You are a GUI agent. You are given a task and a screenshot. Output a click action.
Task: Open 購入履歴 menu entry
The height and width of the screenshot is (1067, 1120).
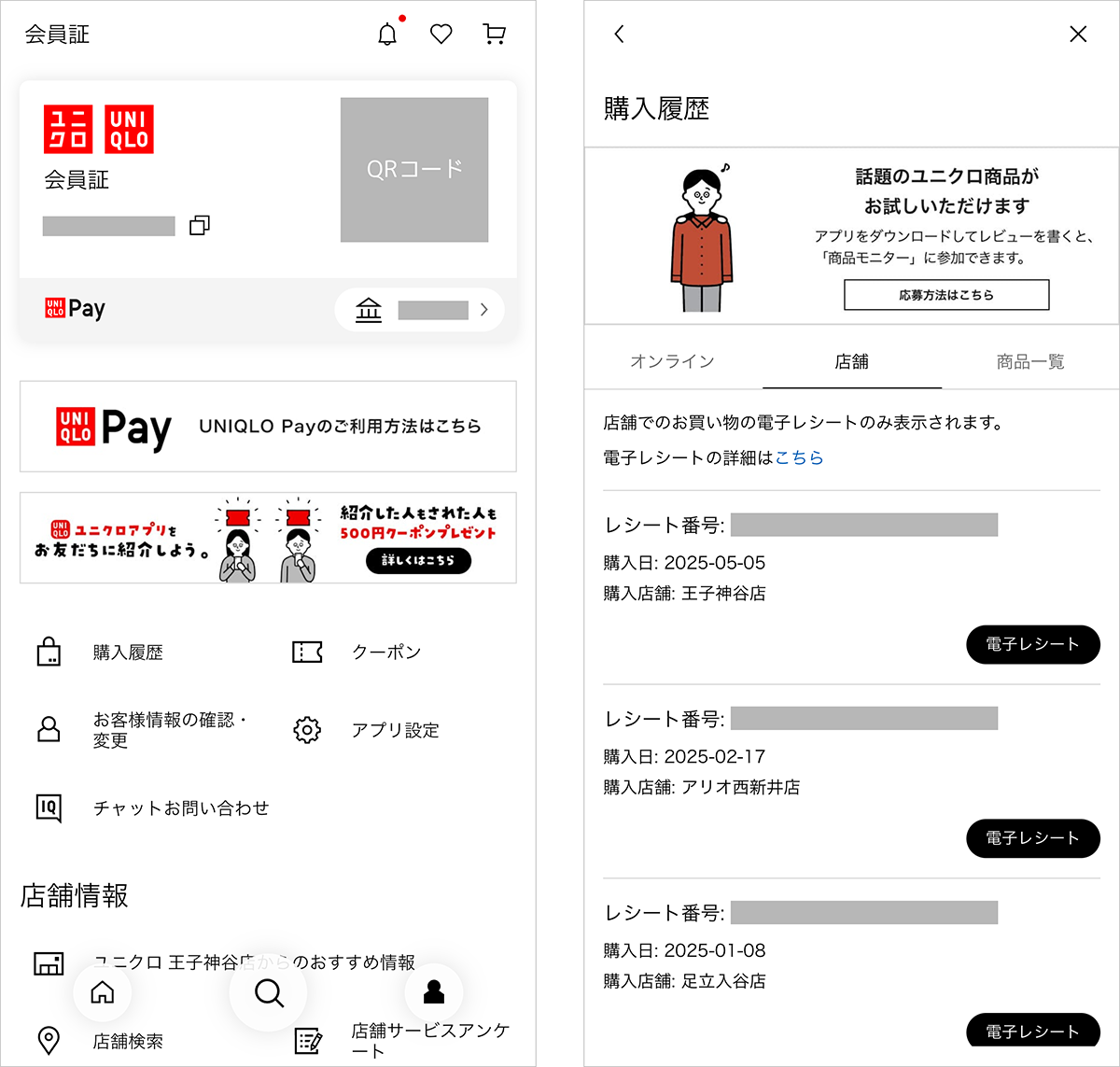click(128, 653)
